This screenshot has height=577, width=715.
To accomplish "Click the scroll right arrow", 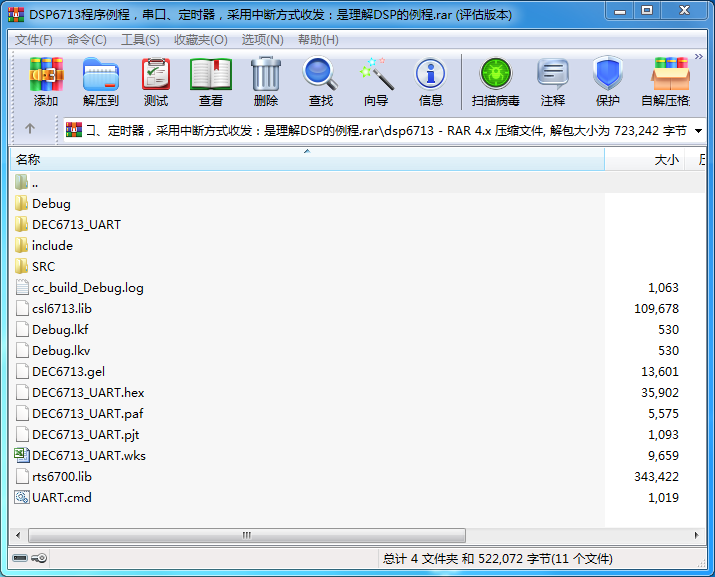I will pyautogui.click(x=696, y=535).
